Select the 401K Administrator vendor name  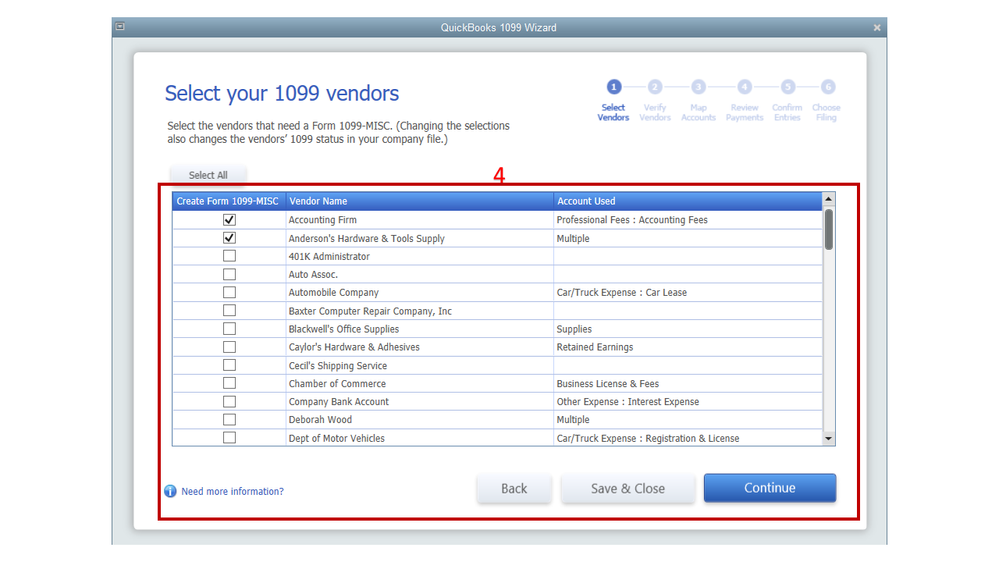click(x=329, y=256)
